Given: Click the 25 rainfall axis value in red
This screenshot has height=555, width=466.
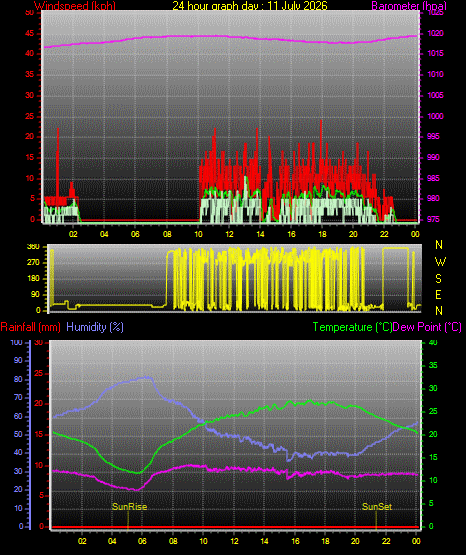Looking at the screenshot, I should click(x=39, y=373).
